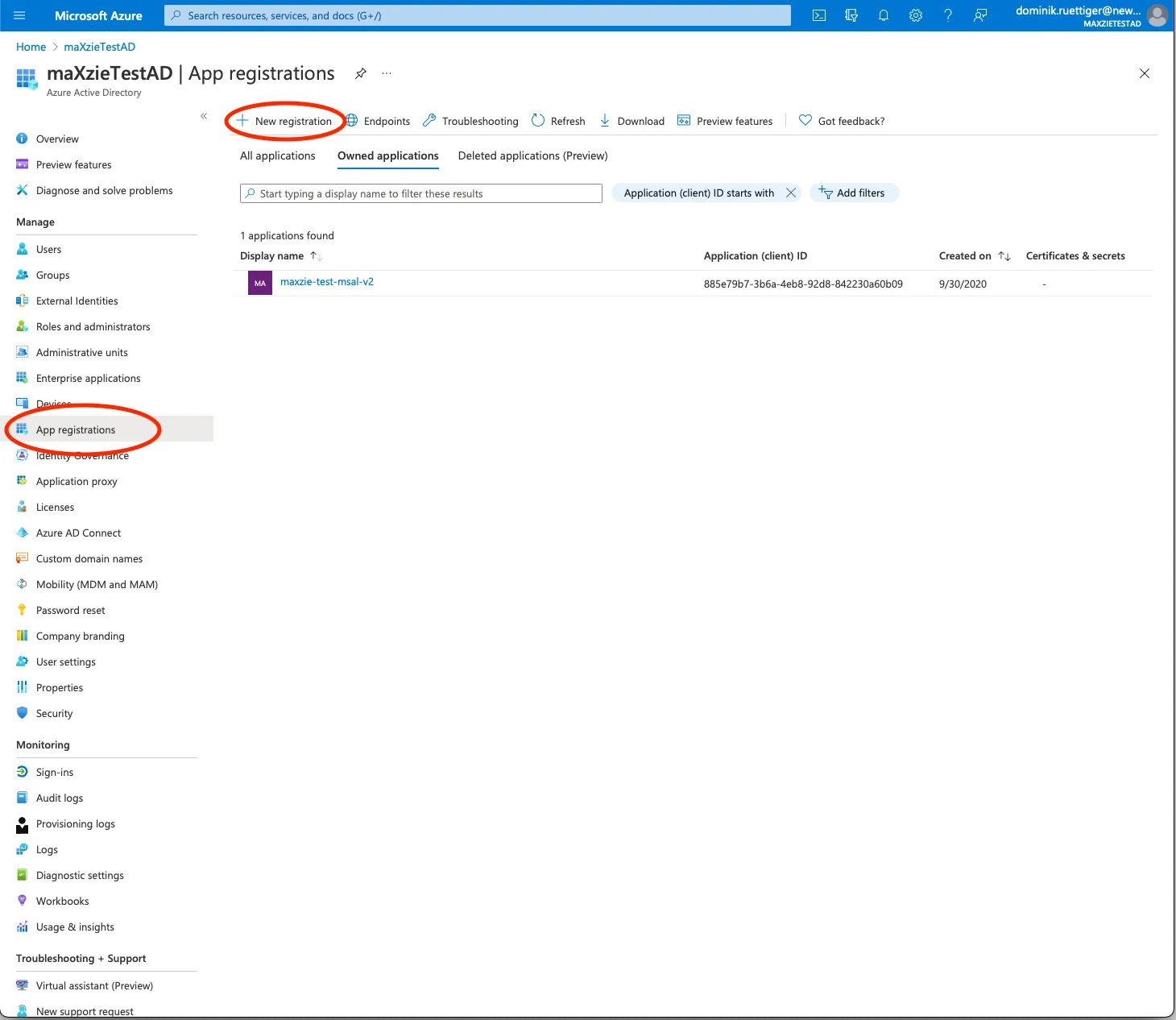This screenshot has height=1020, width=1176.
Task: Open the Cloud Shell icon in header
Action: click(819, 15)
